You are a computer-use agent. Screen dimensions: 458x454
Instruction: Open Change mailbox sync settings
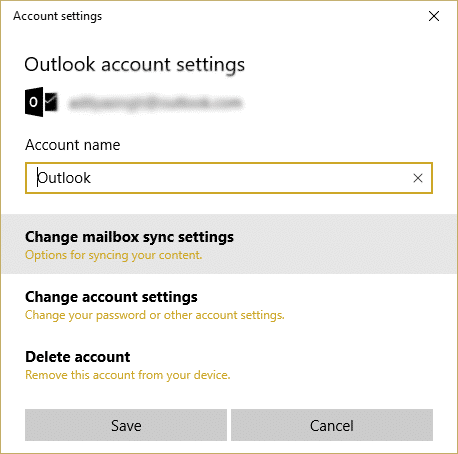(x=229, y=244)
